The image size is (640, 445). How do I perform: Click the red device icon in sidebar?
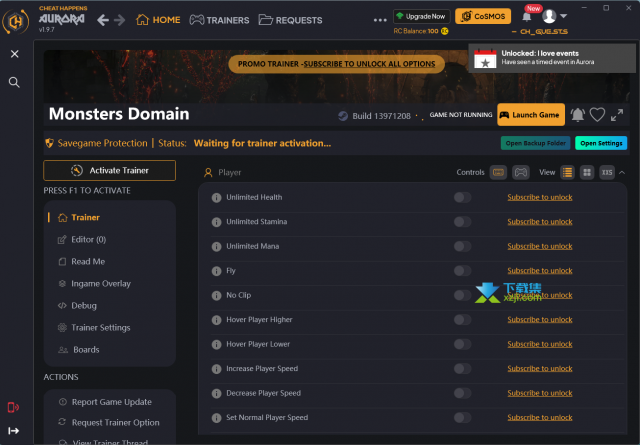pos(13,407)
